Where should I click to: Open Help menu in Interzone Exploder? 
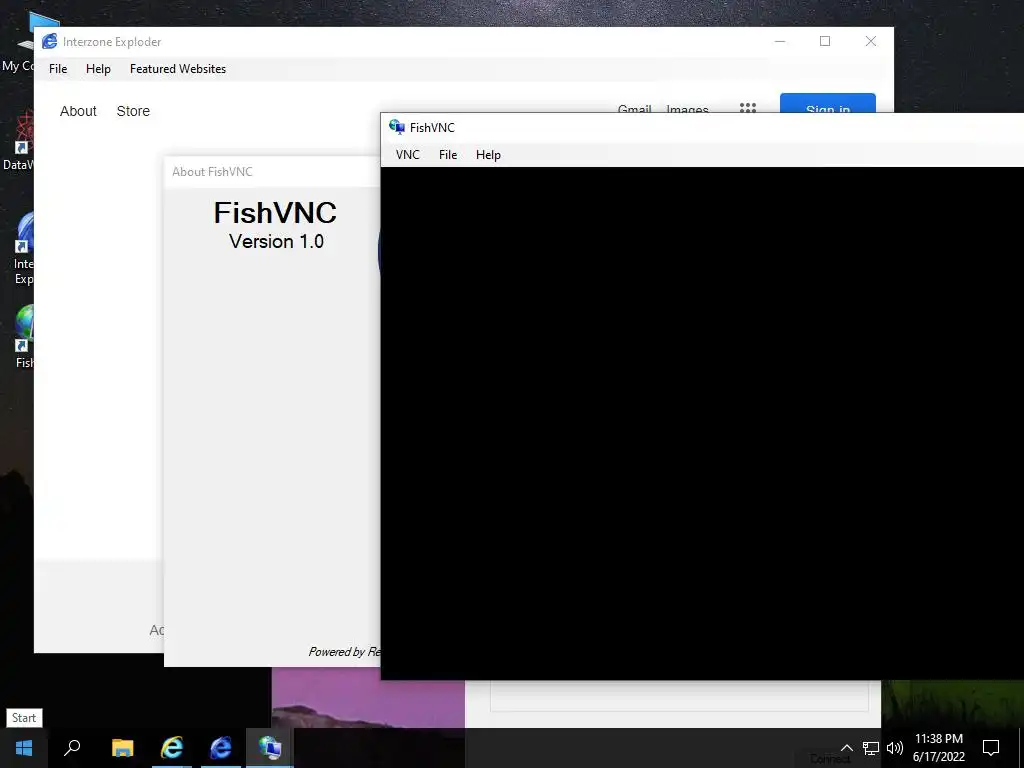click(x=98, y=69)
